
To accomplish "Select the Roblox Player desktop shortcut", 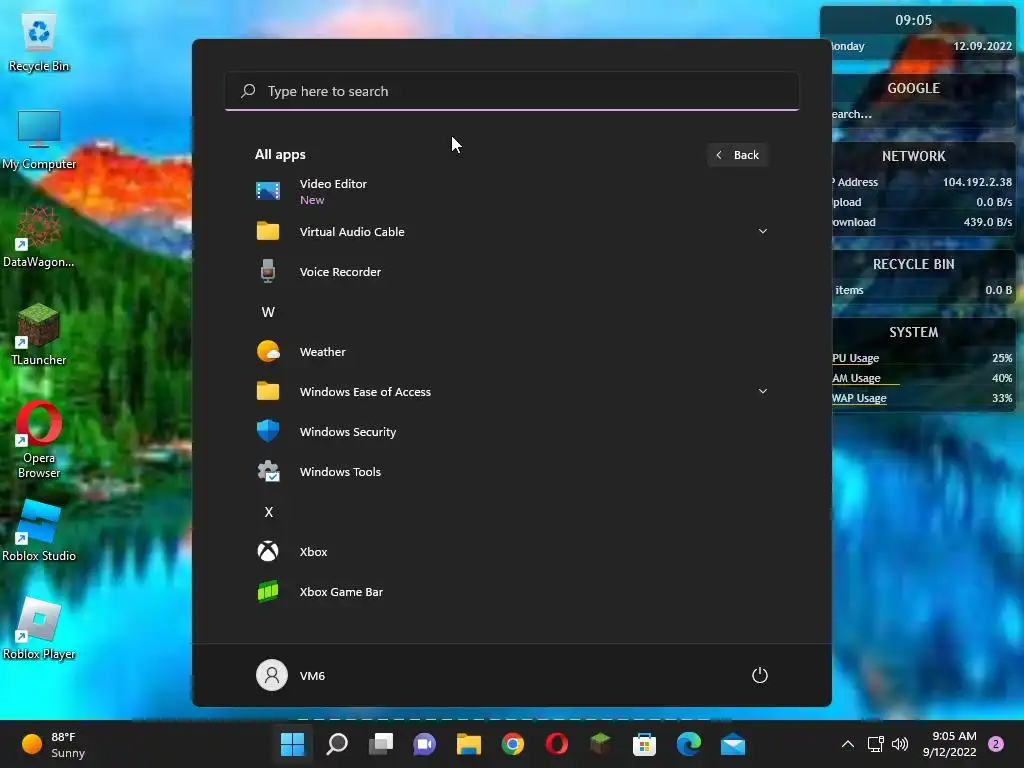I will 39,630.
